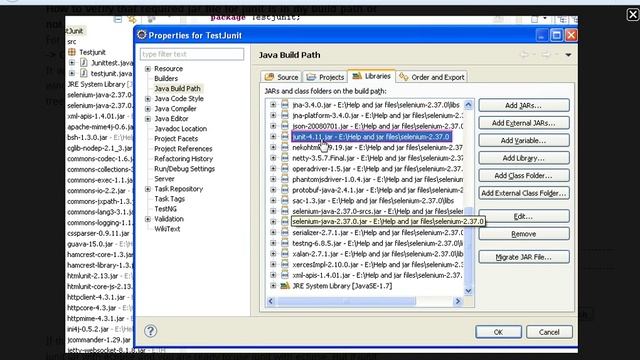The height and width of the screenshot is (360, 640).
Task: Select Refactoring History entry
Action: [183, 159]
